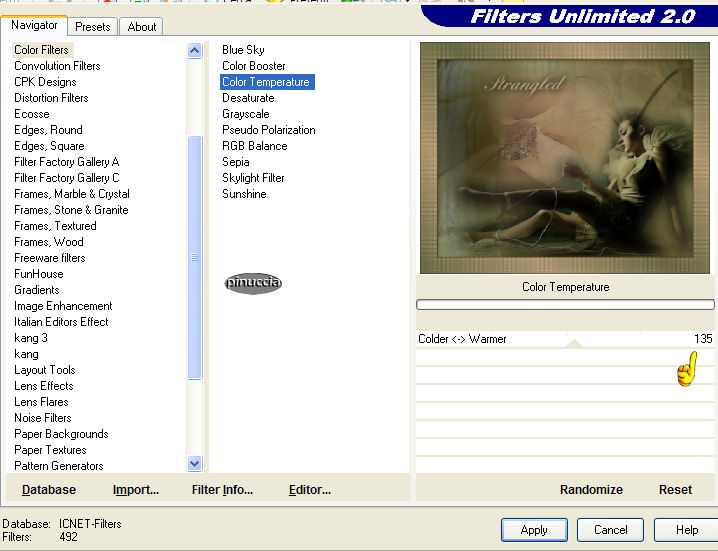Select Filter Factory Gallery A
Image resolution: width=718 pixels, height=551 pixels.
coord(67,162)
